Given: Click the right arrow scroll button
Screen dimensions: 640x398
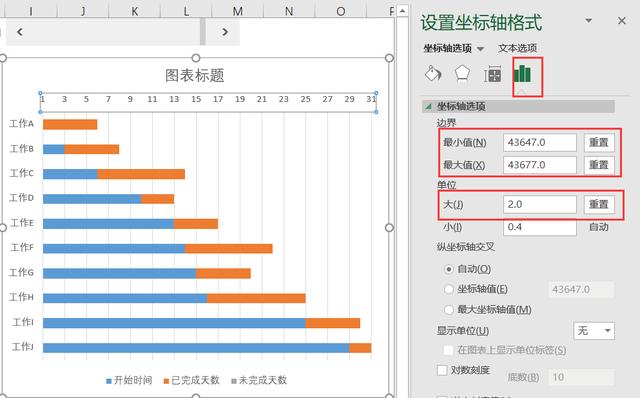Looking at the screenshot, I should pos(224,31).
